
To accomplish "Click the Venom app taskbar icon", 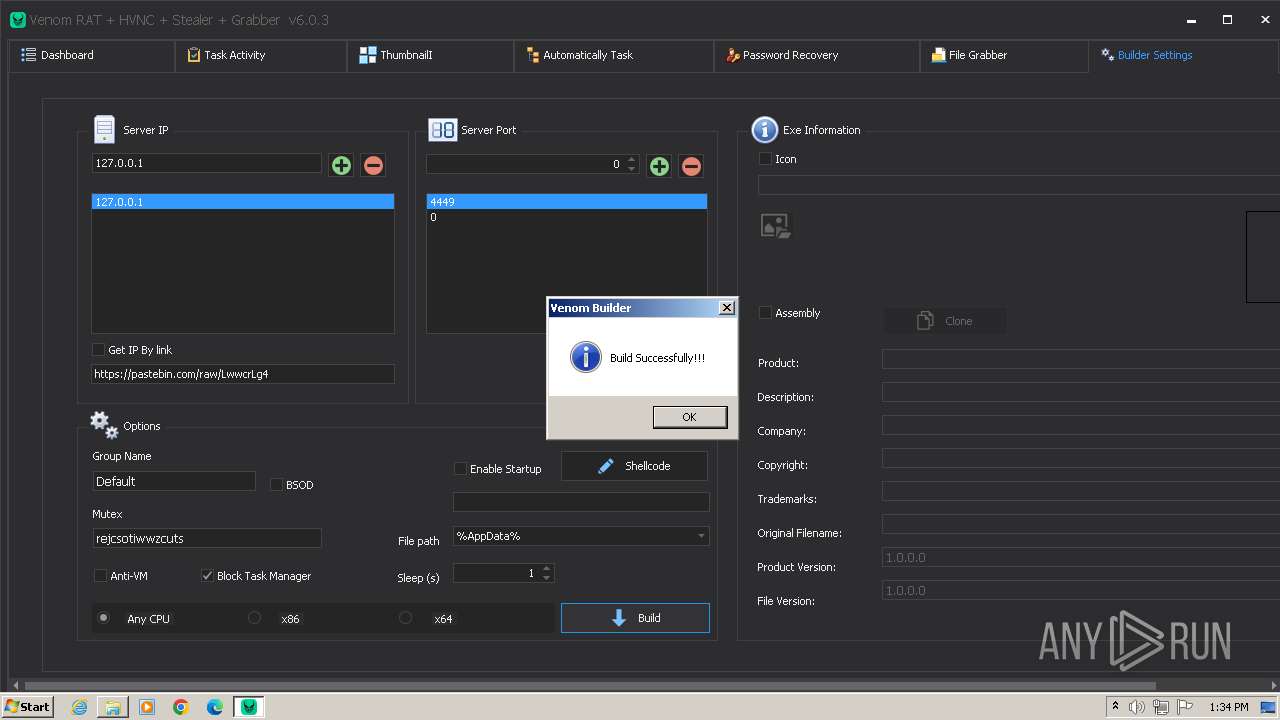I will 249,707.
